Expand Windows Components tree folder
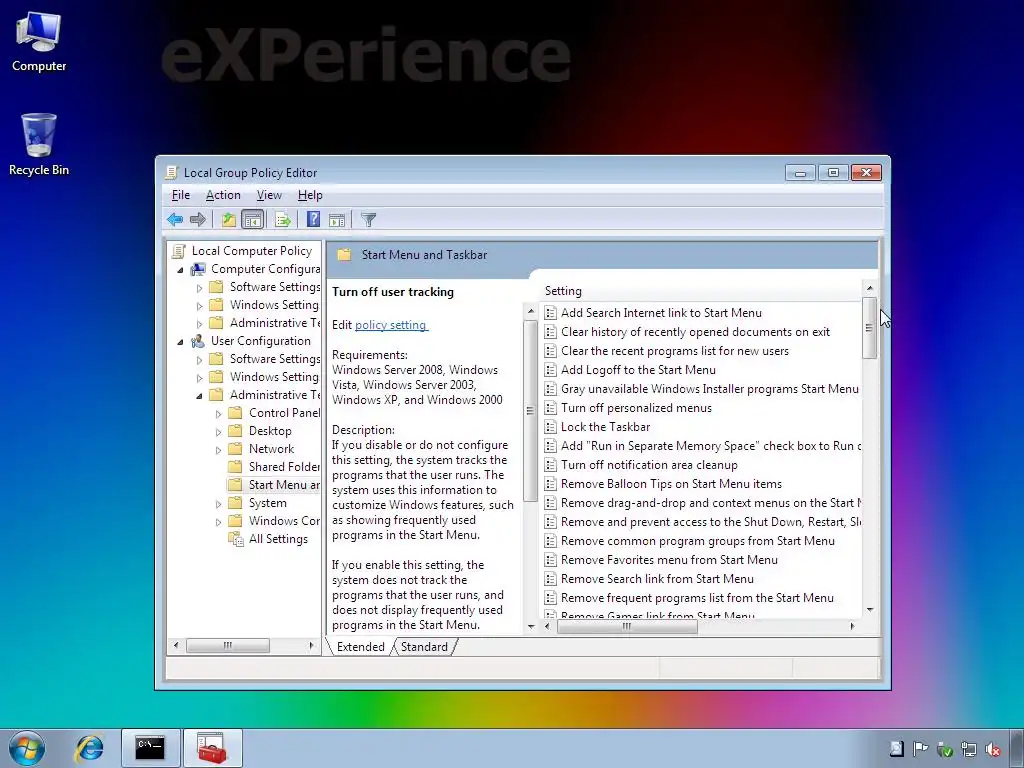This screenshot has height=768, width=1024. click(219, 522)
